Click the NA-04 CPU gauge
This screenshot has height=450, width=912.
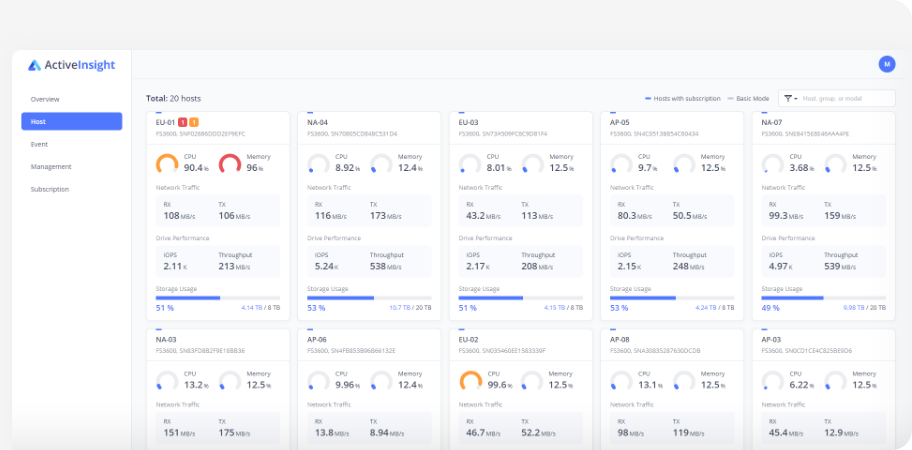[x=319, y=164]
